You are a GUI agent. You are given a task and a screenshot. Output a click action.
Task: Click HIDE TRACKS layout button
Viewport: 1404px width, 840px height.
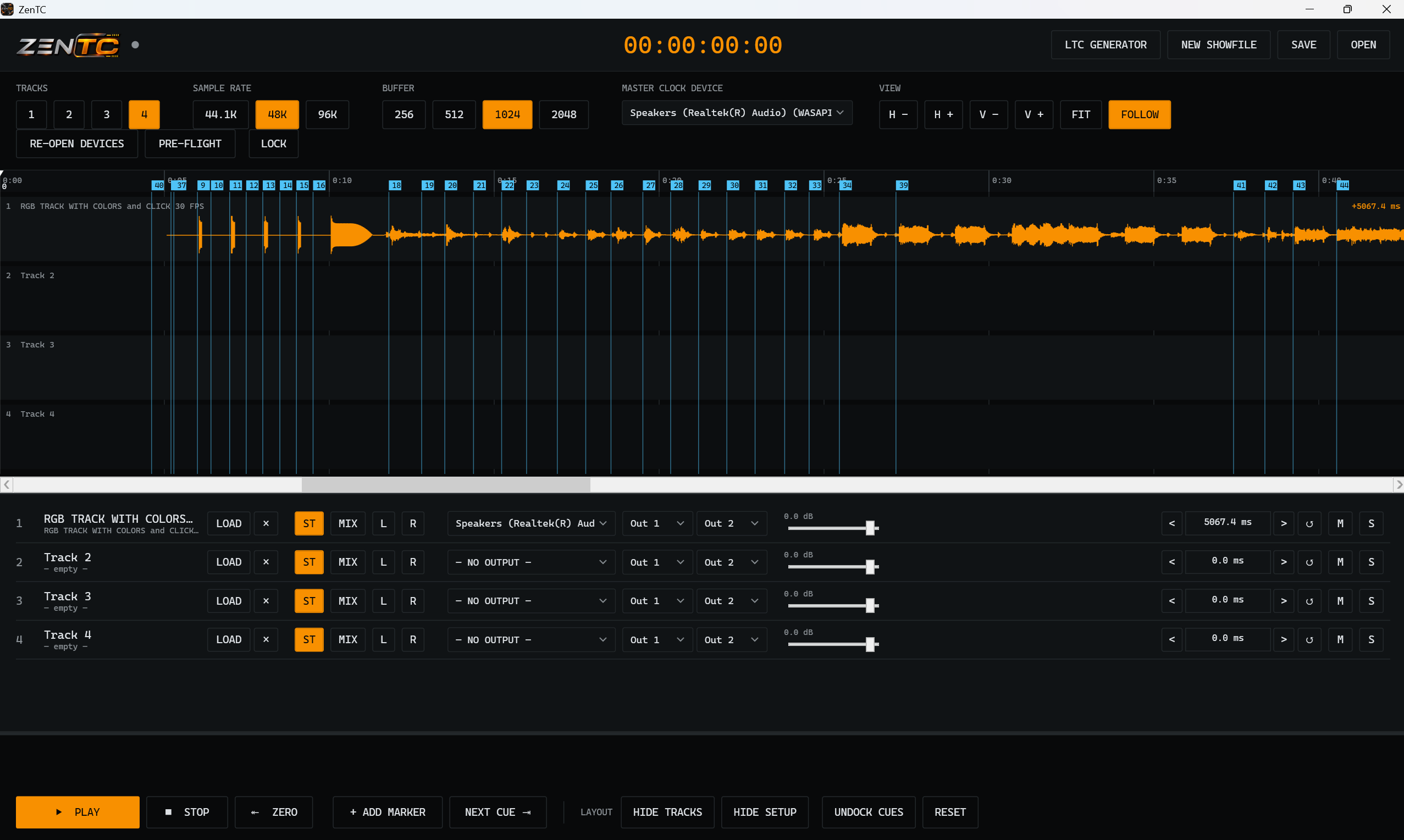[668, 813]
